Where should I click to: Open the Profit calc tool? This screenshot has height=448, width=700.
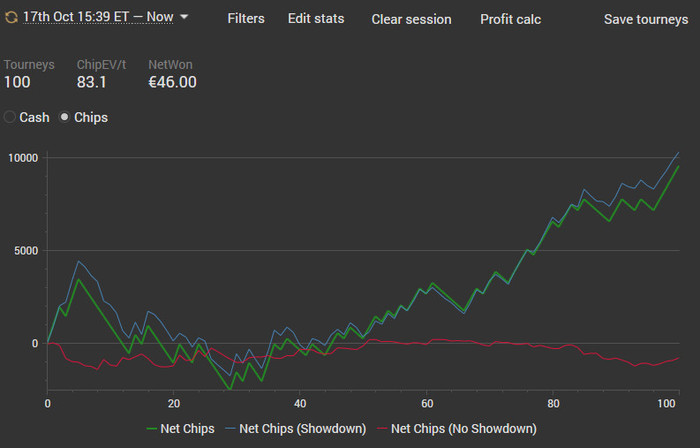click(510, 19)
